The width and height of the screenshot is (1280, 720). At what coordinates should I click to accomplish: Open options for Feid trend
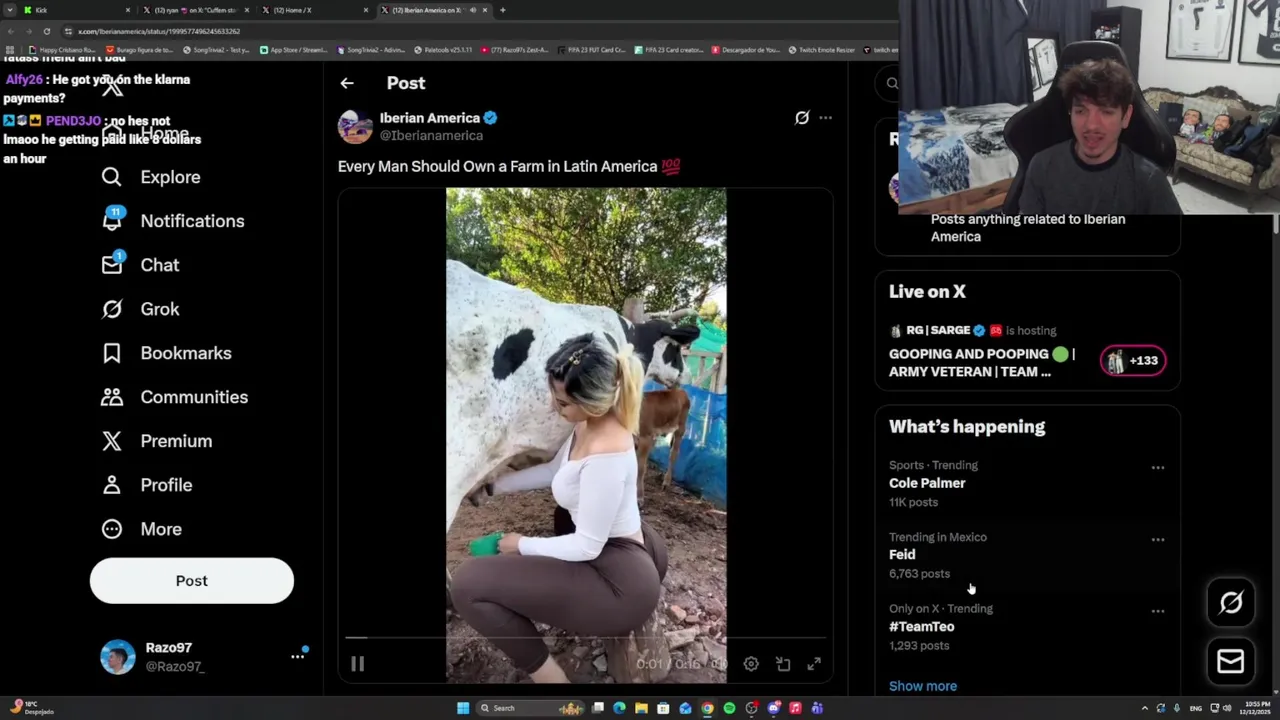point(1158,540)
